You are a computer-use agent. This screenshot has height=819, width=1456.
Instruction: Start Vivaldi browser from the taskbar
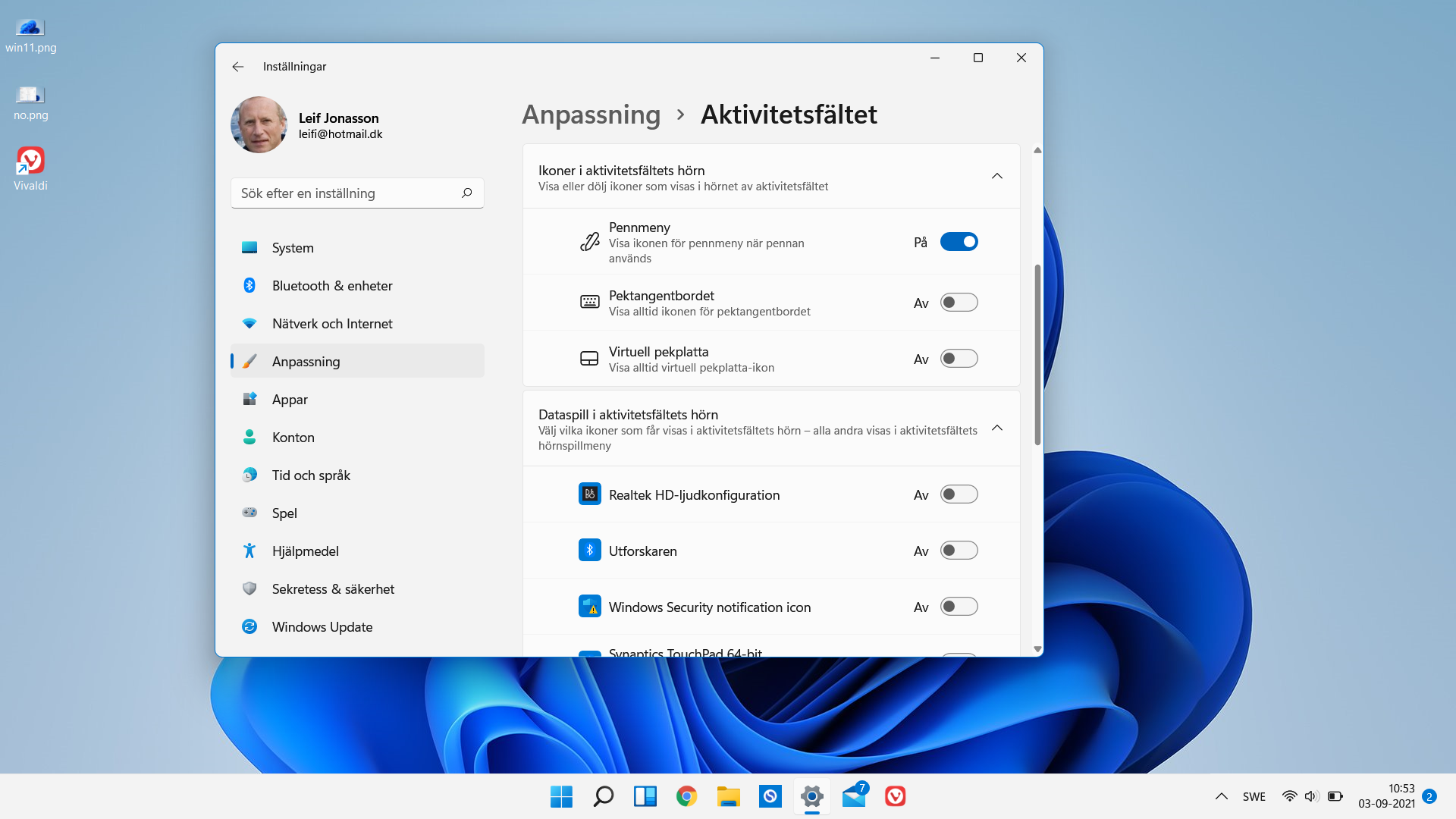tap(895, 796)
